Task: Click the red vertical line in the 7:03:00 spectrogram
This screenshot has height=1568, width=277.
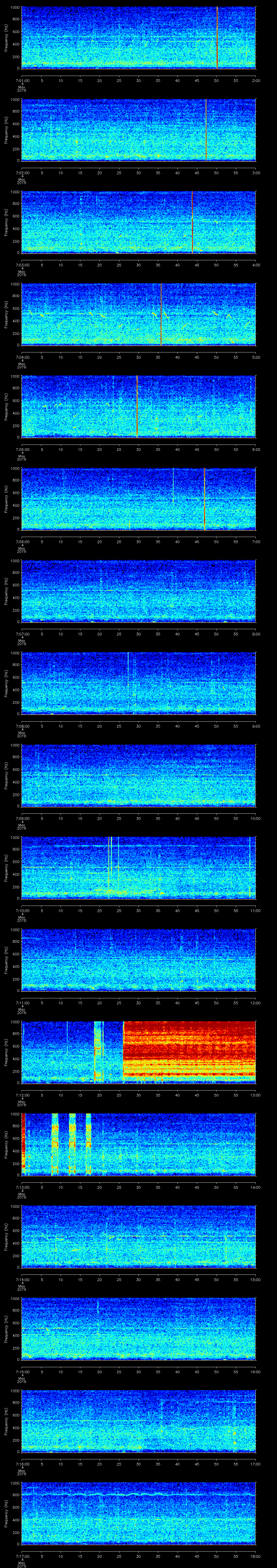Action: pos(192,222)
